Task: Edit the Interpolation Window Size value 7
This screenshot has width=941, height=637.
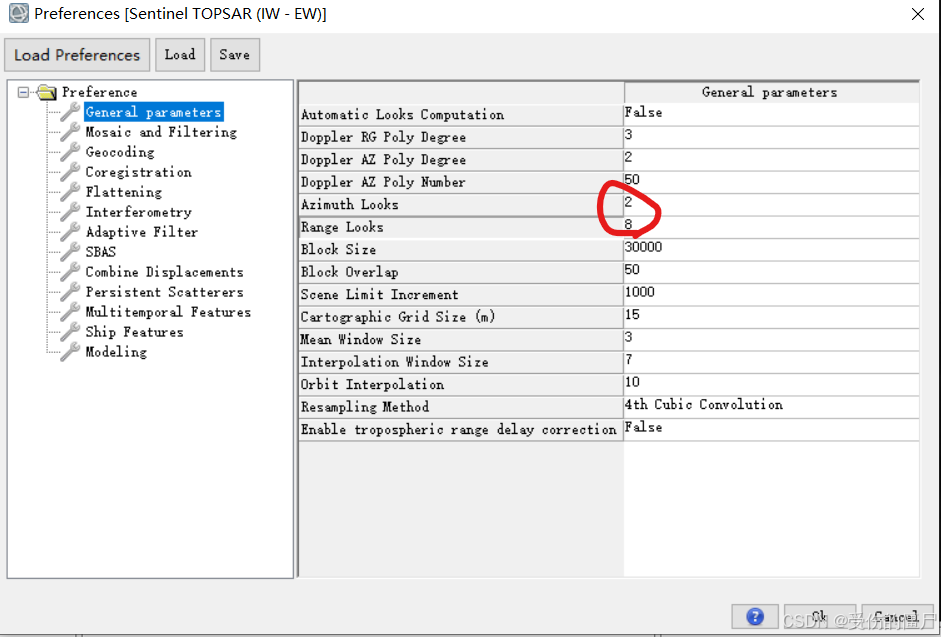Action: pos(771,361)
